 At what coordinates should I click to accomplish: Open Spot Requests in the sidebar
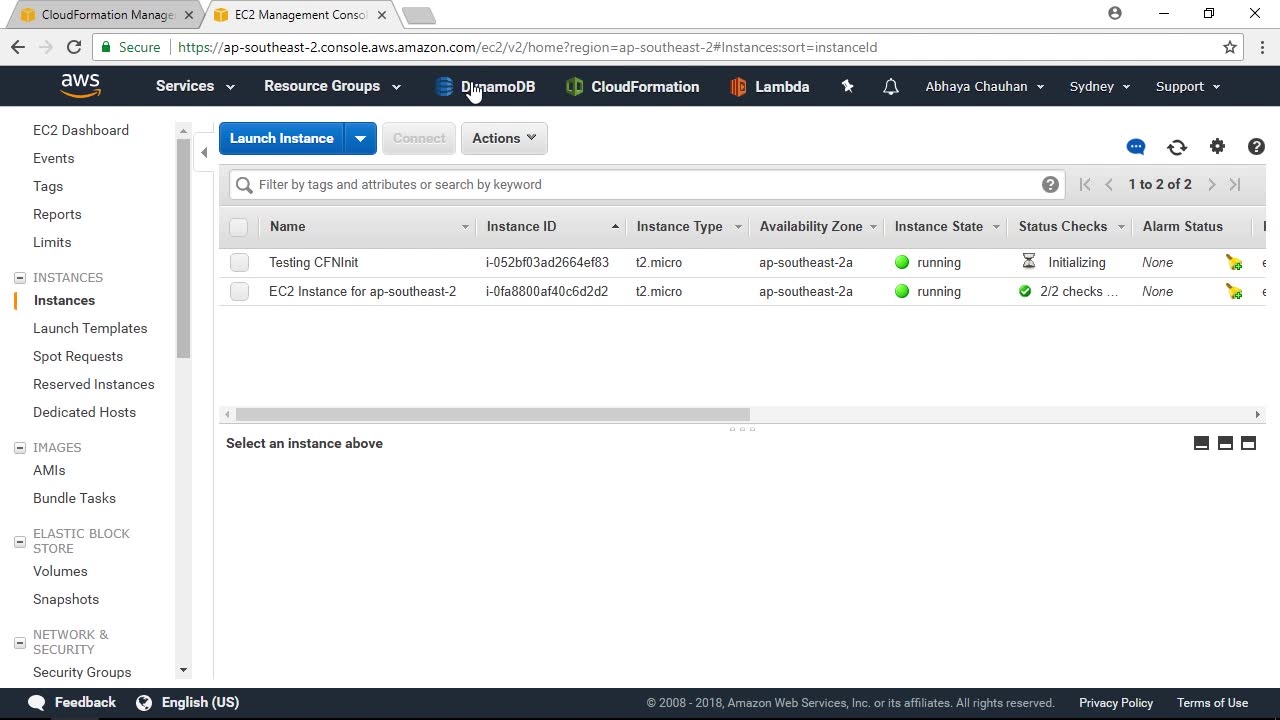click(78, 356)
